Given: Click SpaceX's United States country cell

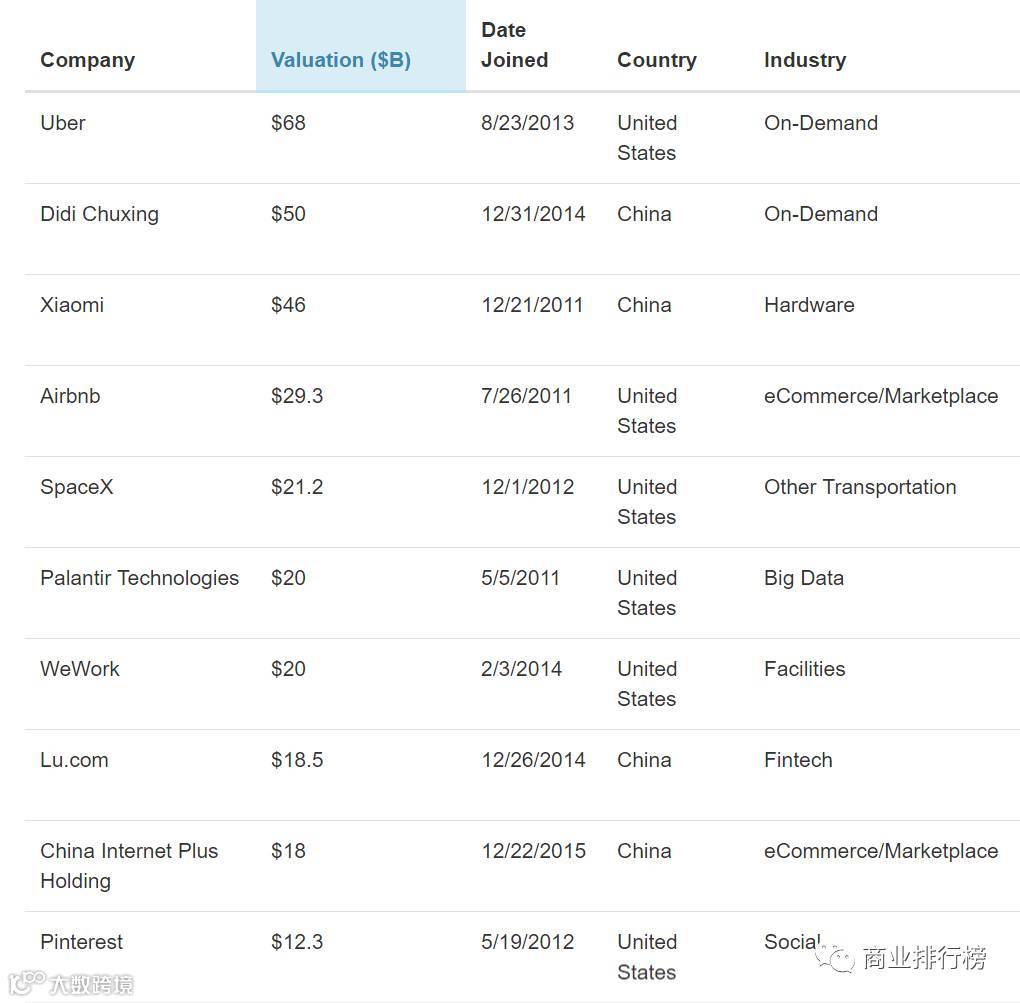Looking at the screenshot, I should [x=647, y=502].
